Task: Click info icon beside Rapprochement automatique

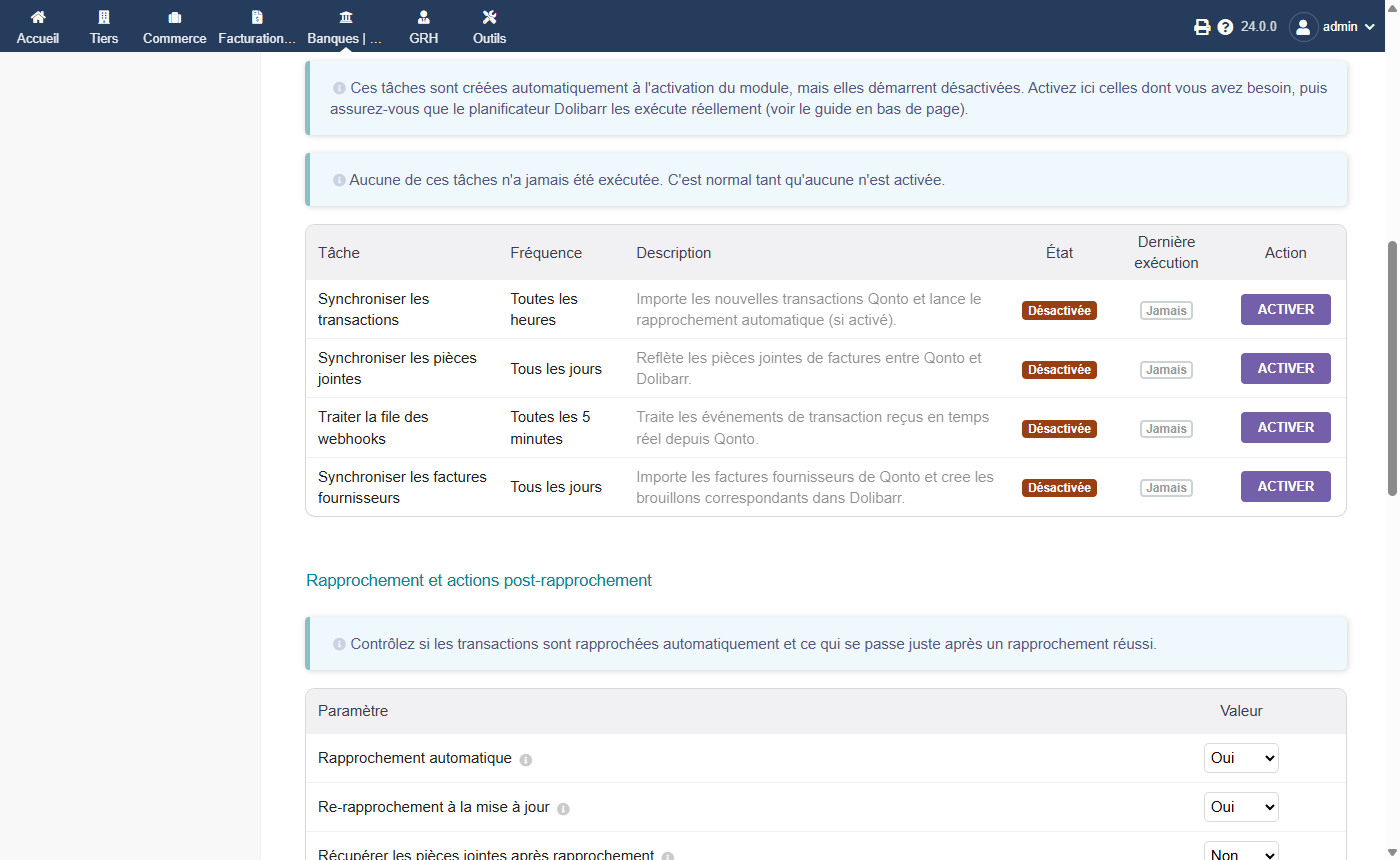Action: coord(526,760)
